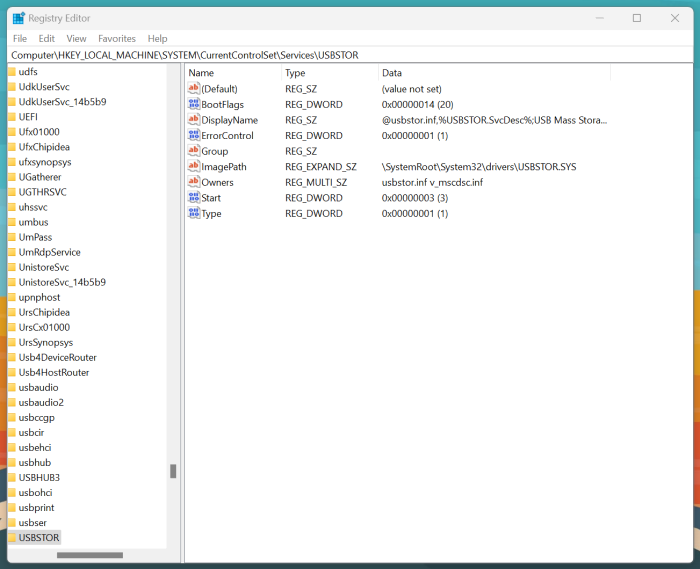
Task: Select the UmRdpService key
Action: coord(50,252)
